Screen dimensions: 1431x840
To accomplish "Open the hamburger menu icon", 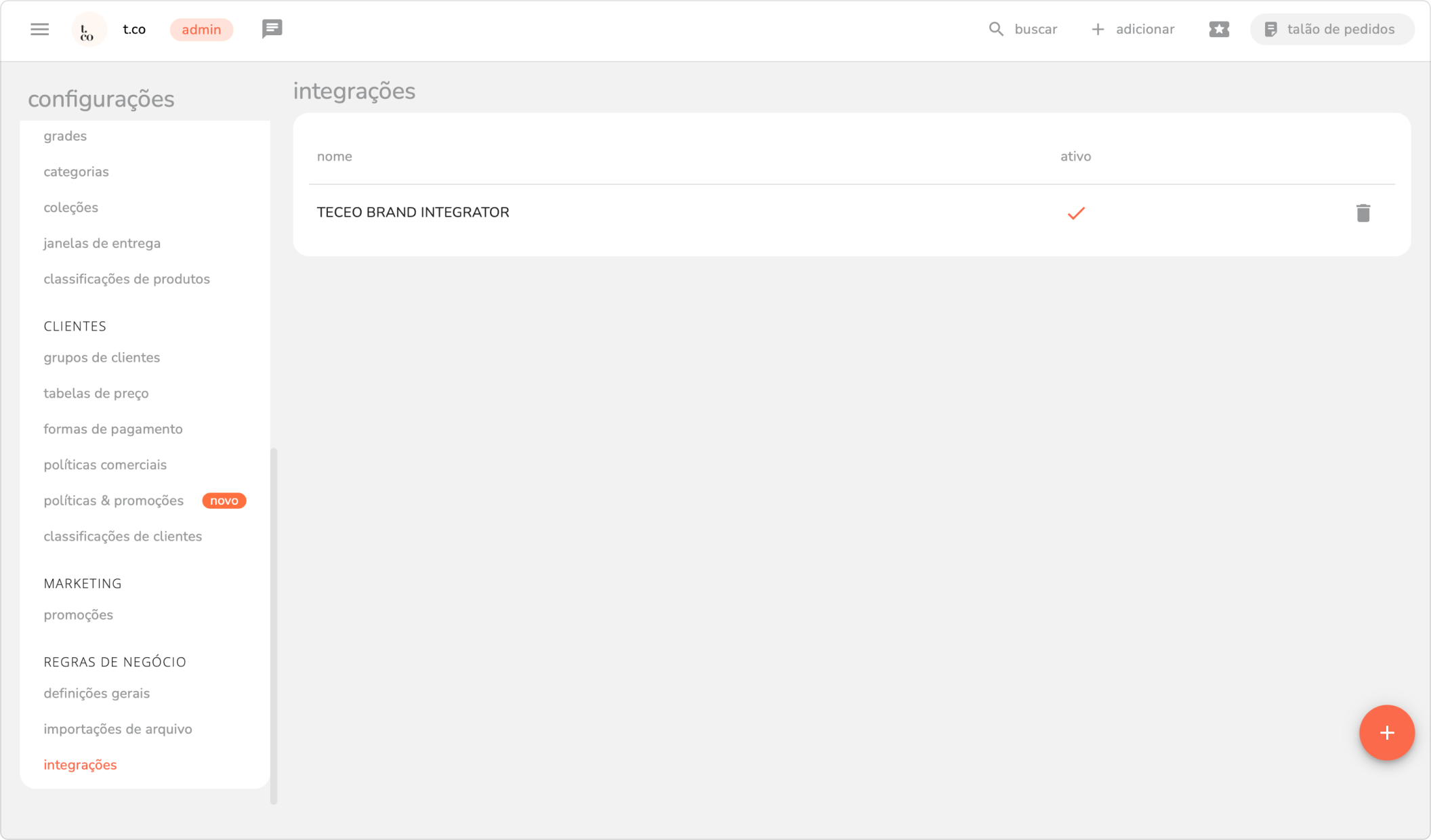I will (x=39, y=29).
